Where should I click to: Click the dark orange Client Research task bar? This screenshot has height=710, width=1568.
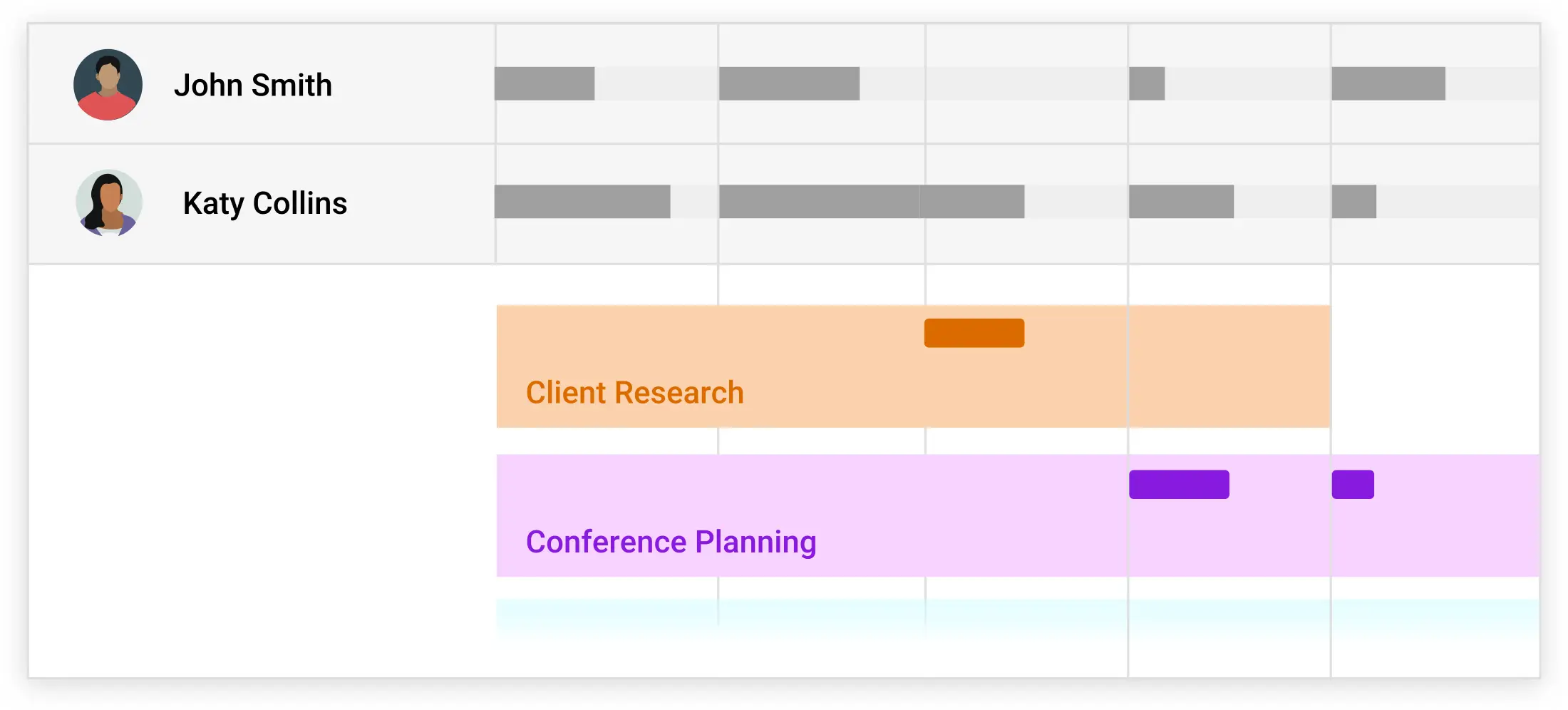974,333
